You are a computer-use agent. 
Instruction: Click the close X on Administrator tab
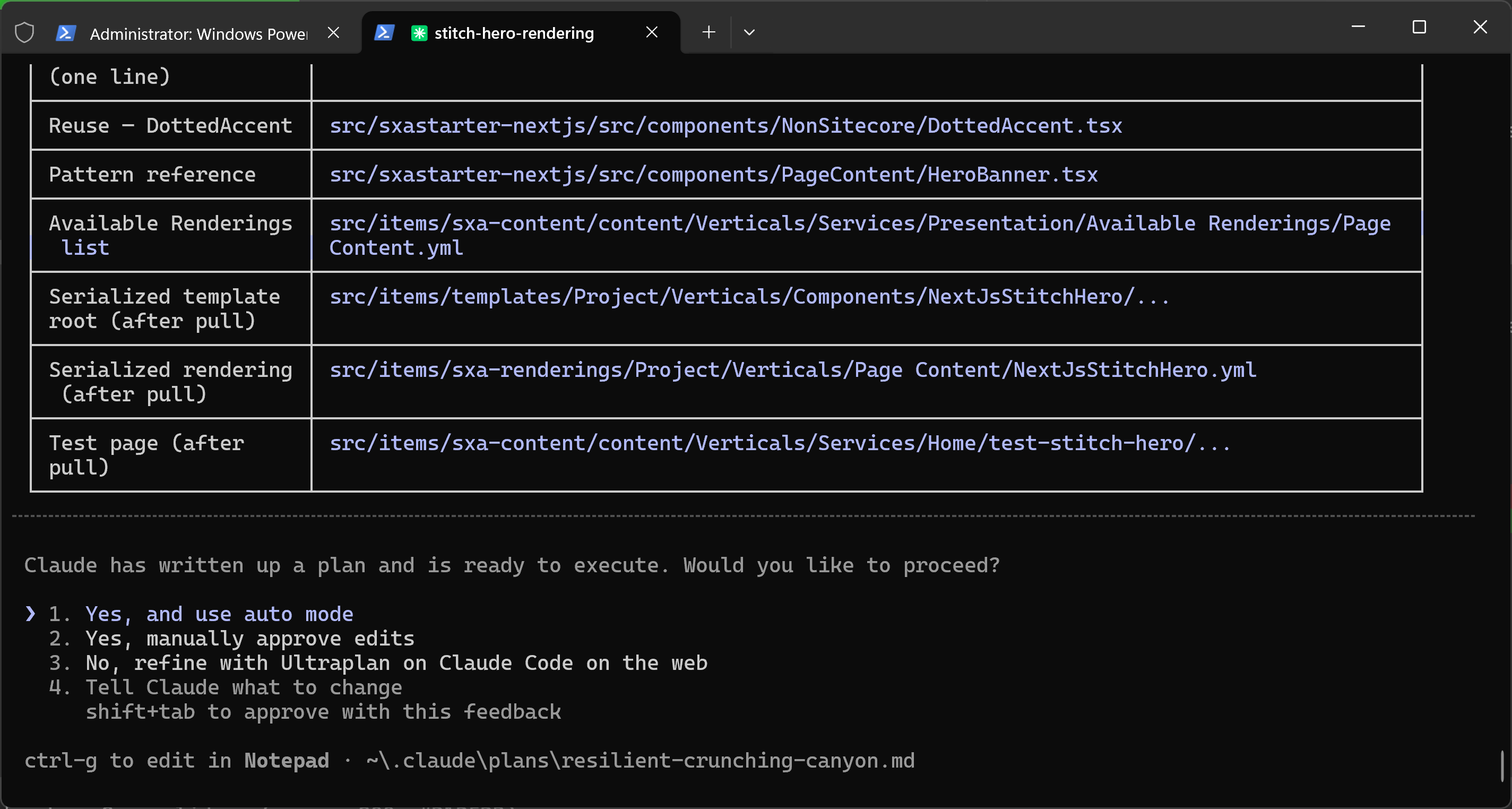coord(333,33)
